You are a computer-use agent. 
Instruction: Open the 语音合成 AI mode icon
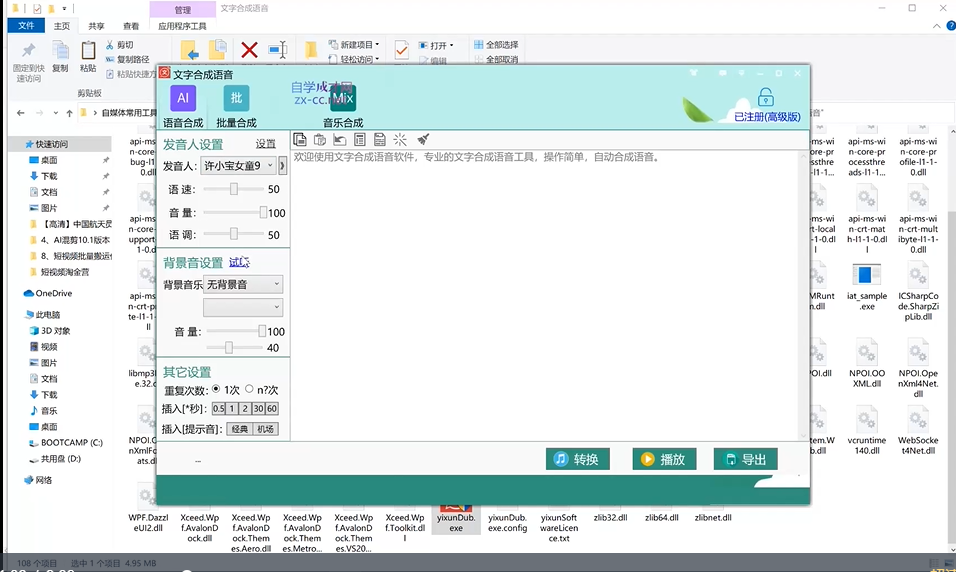[x=183, y=98]
